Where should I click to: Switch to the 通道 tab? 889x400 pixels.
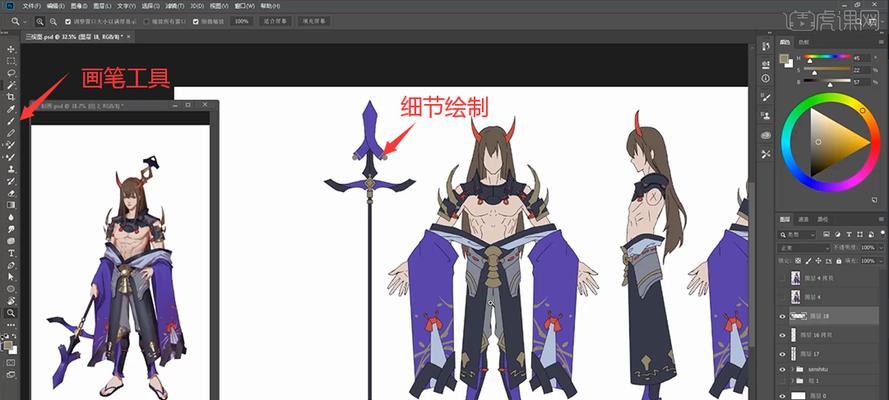(x=803, y=219)
